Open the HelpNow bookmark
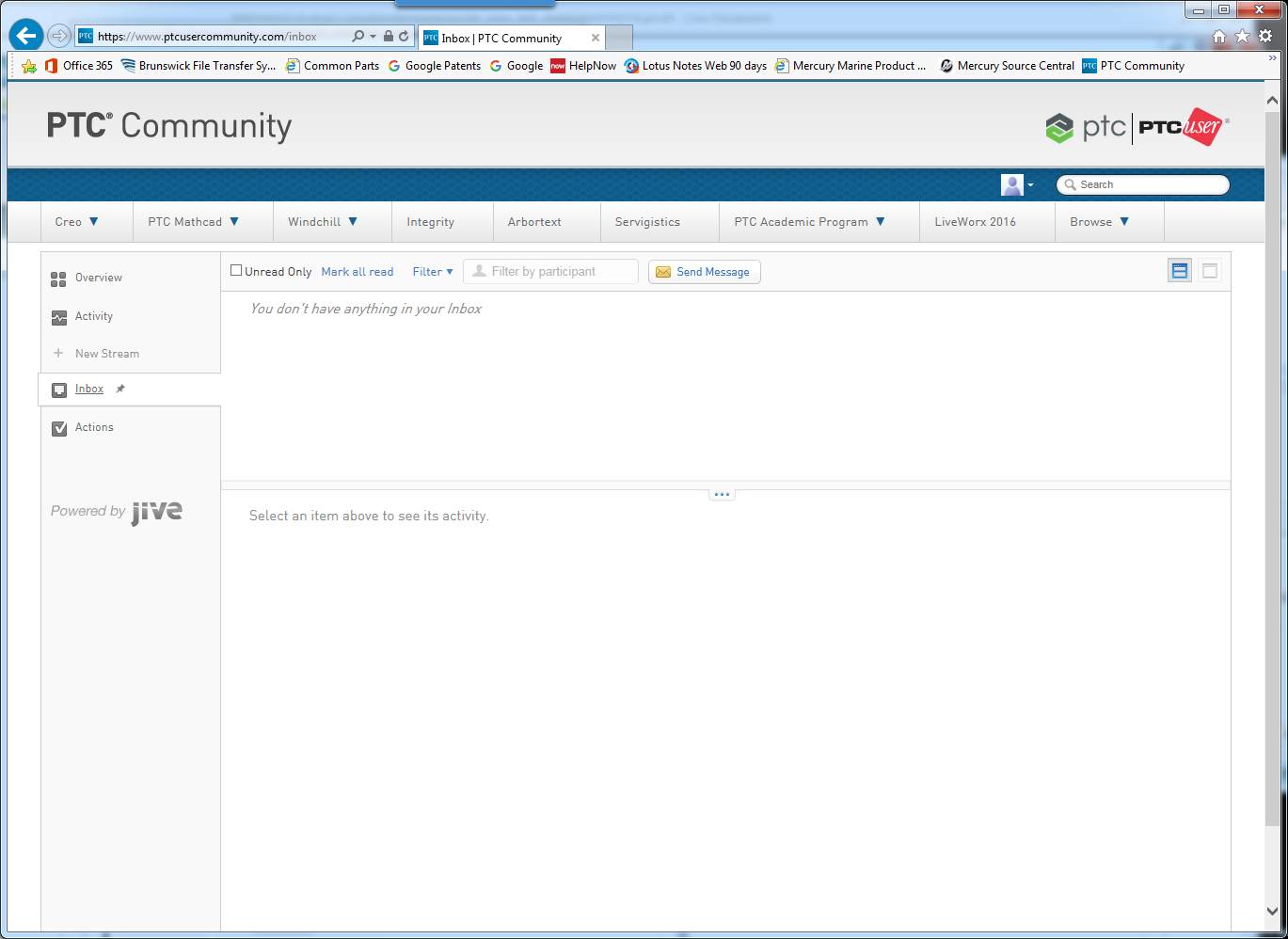1288x939 pixels. point(583,66)
